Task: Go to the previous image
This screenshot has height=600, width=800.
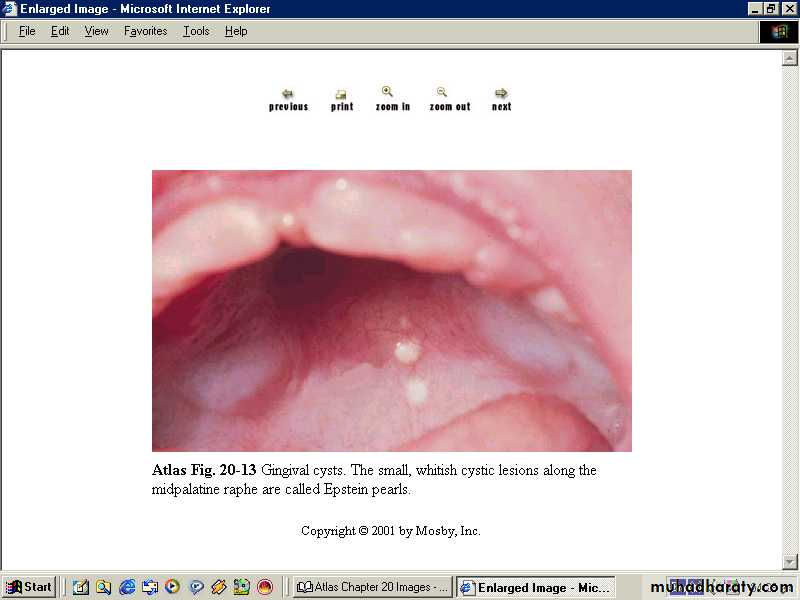Action: tap(288, 99)
